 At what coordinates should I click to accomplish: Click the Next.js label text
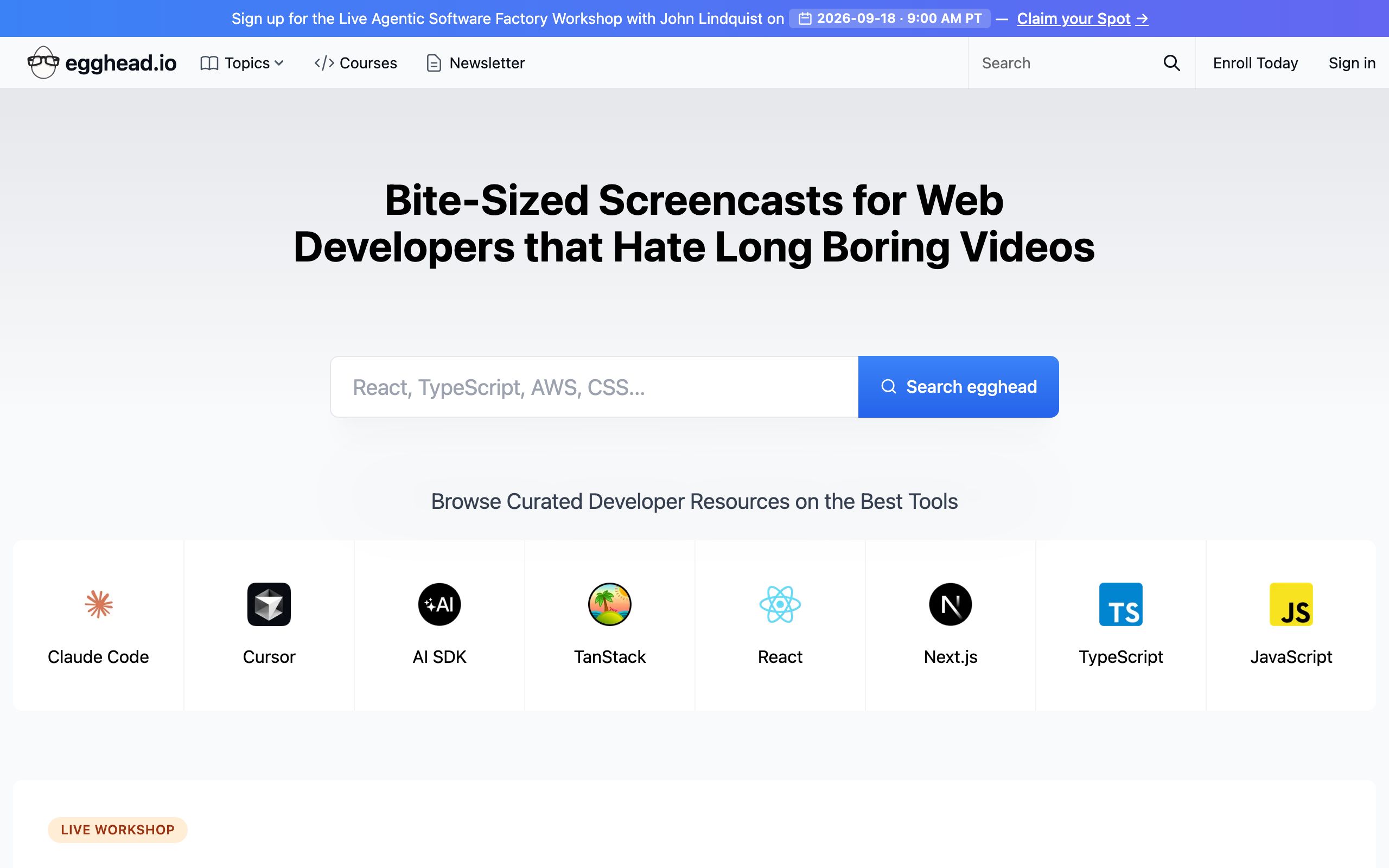950,657
